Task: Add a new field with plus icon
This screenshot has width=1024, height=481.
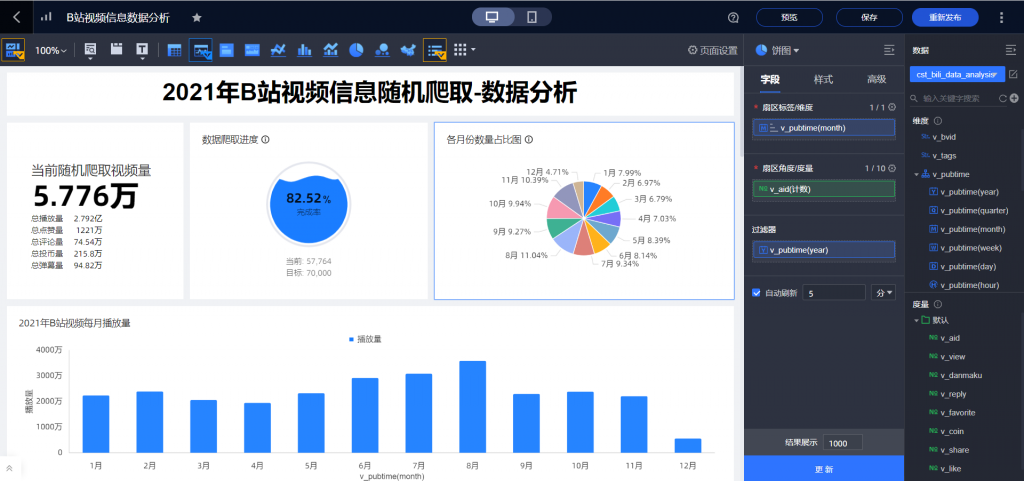Action: coord(1014,99)
